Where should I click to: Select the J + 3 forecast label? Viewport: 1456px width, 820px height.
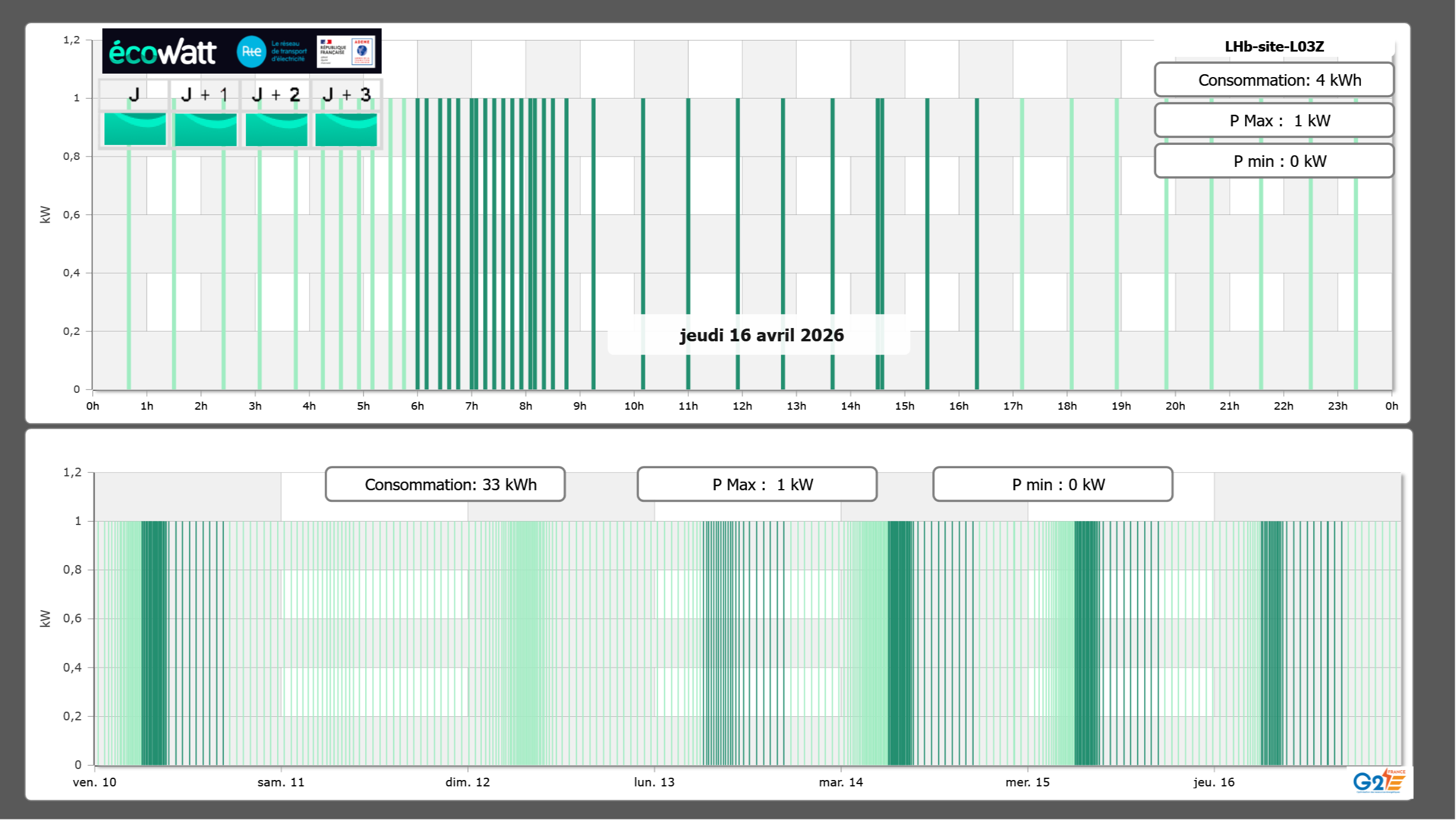pos(346,94)
